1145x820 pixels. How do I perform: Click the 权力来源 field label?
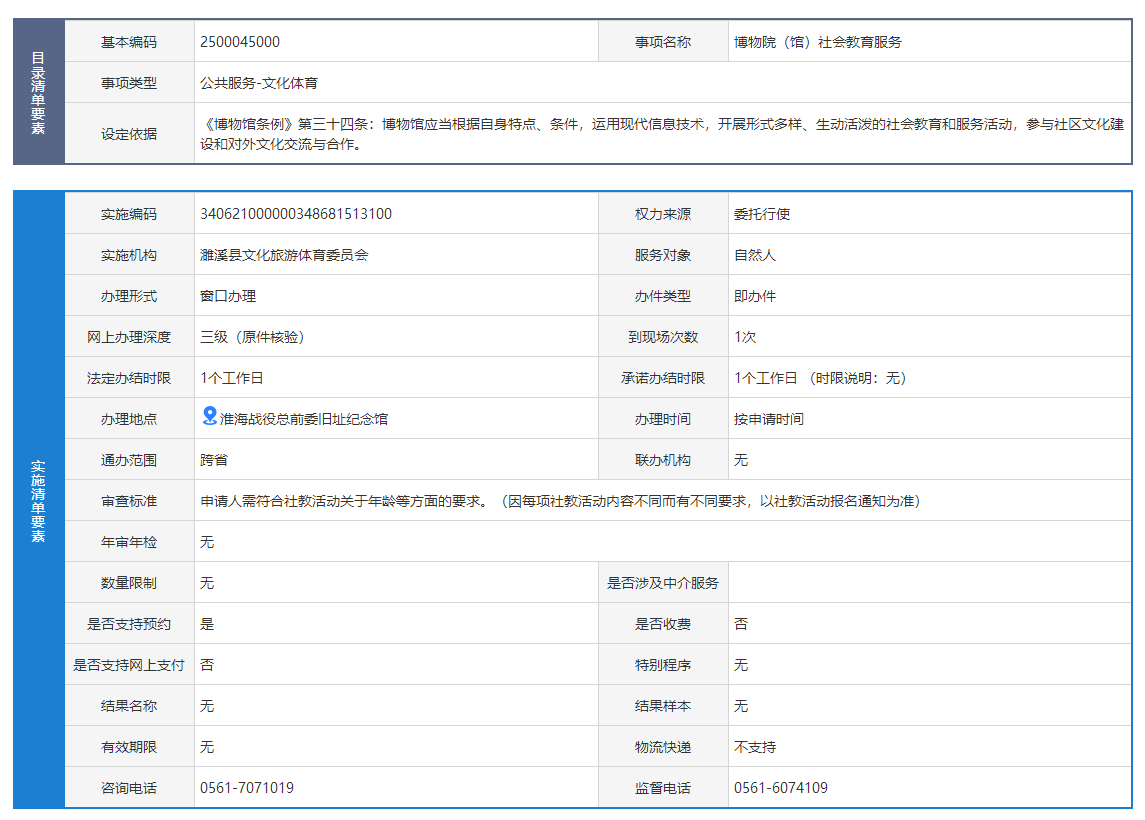663,214
